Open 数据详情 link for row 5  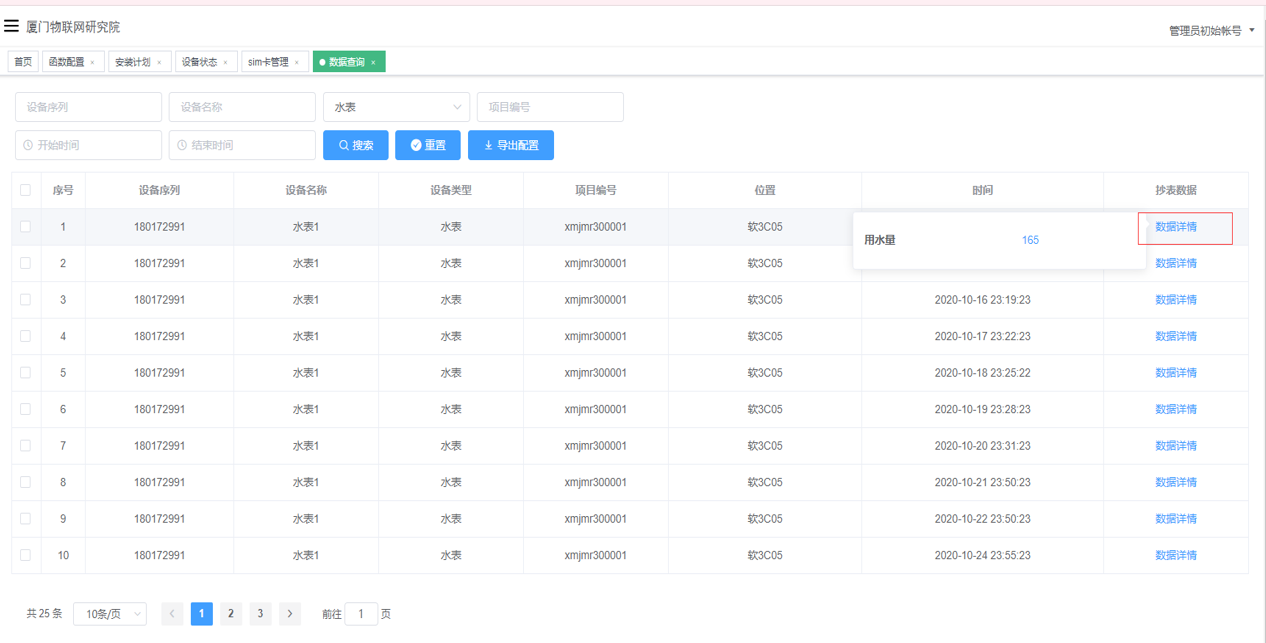click(x=1175, y=373)
